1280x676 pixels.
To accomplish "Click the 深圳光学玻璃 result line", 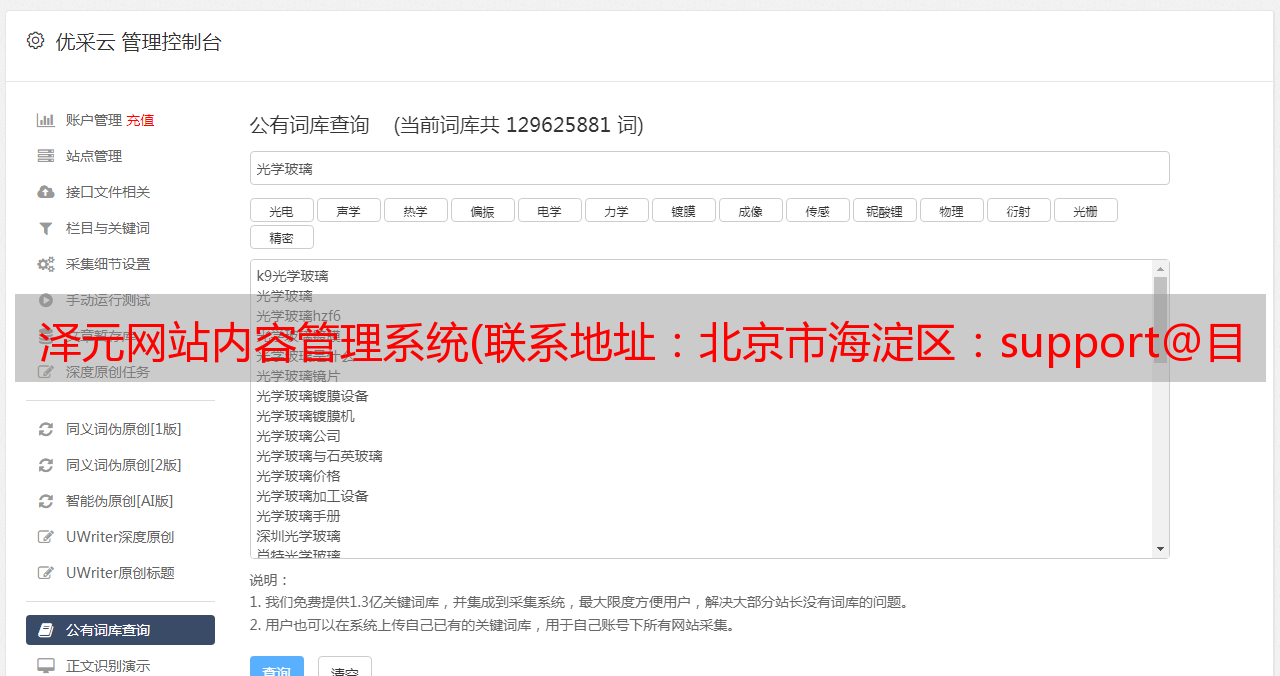I will pos(298,536).
